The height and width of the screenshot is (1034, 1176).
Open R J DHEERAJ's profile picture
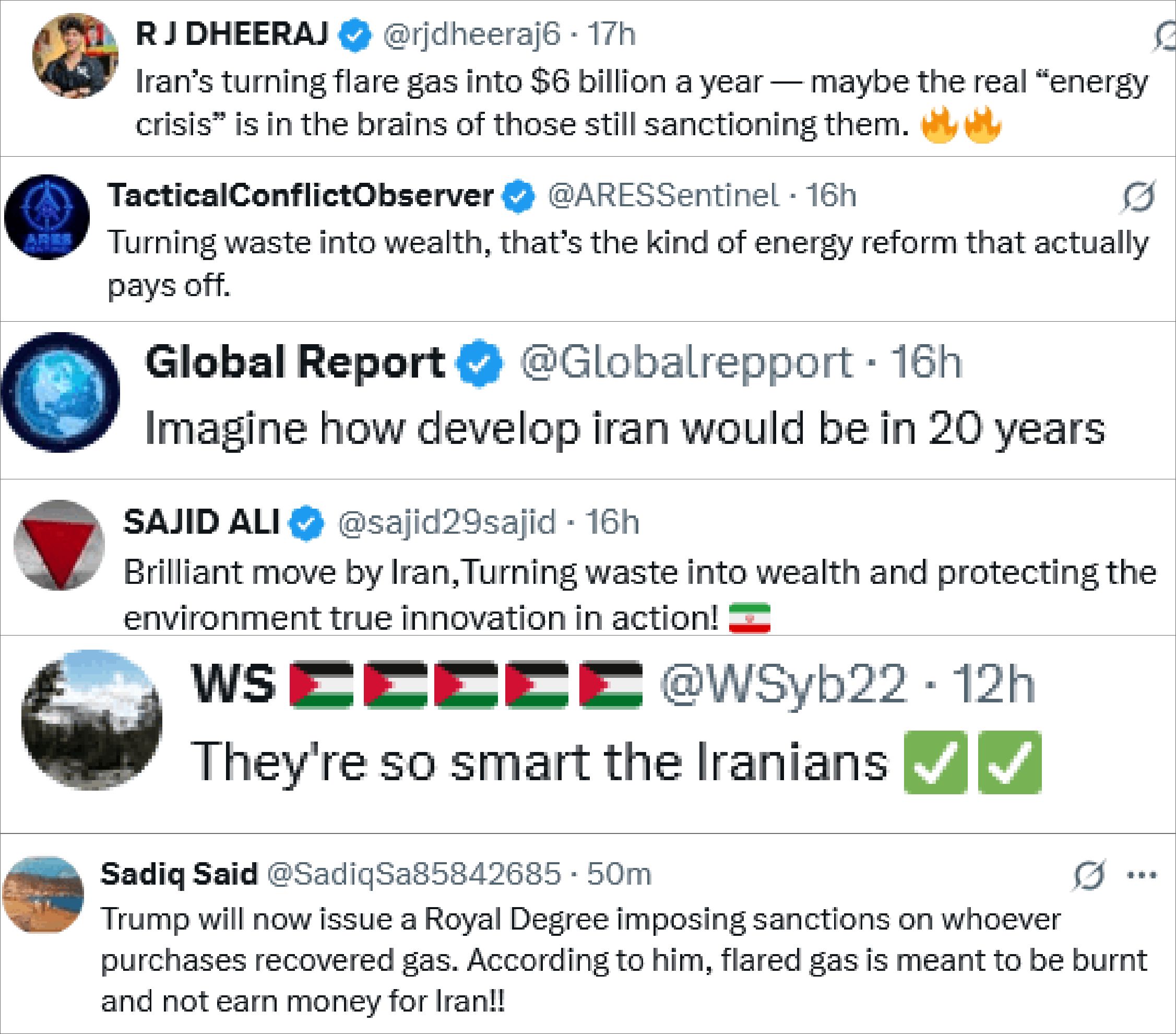tap(75, 55)
